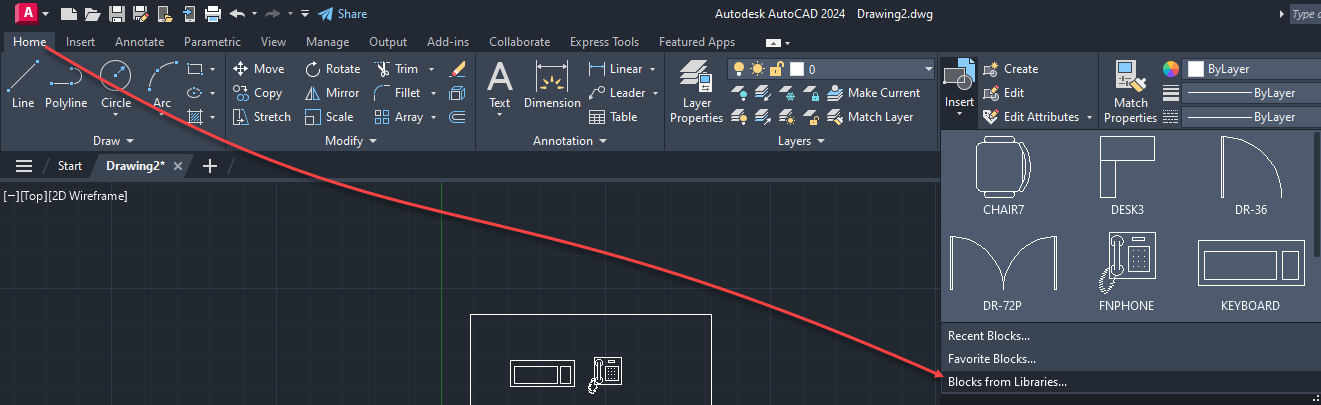Select the KEYBOARD block thumbnail
Viewport: 1321px width, 405px height.
pos(1250,275)
